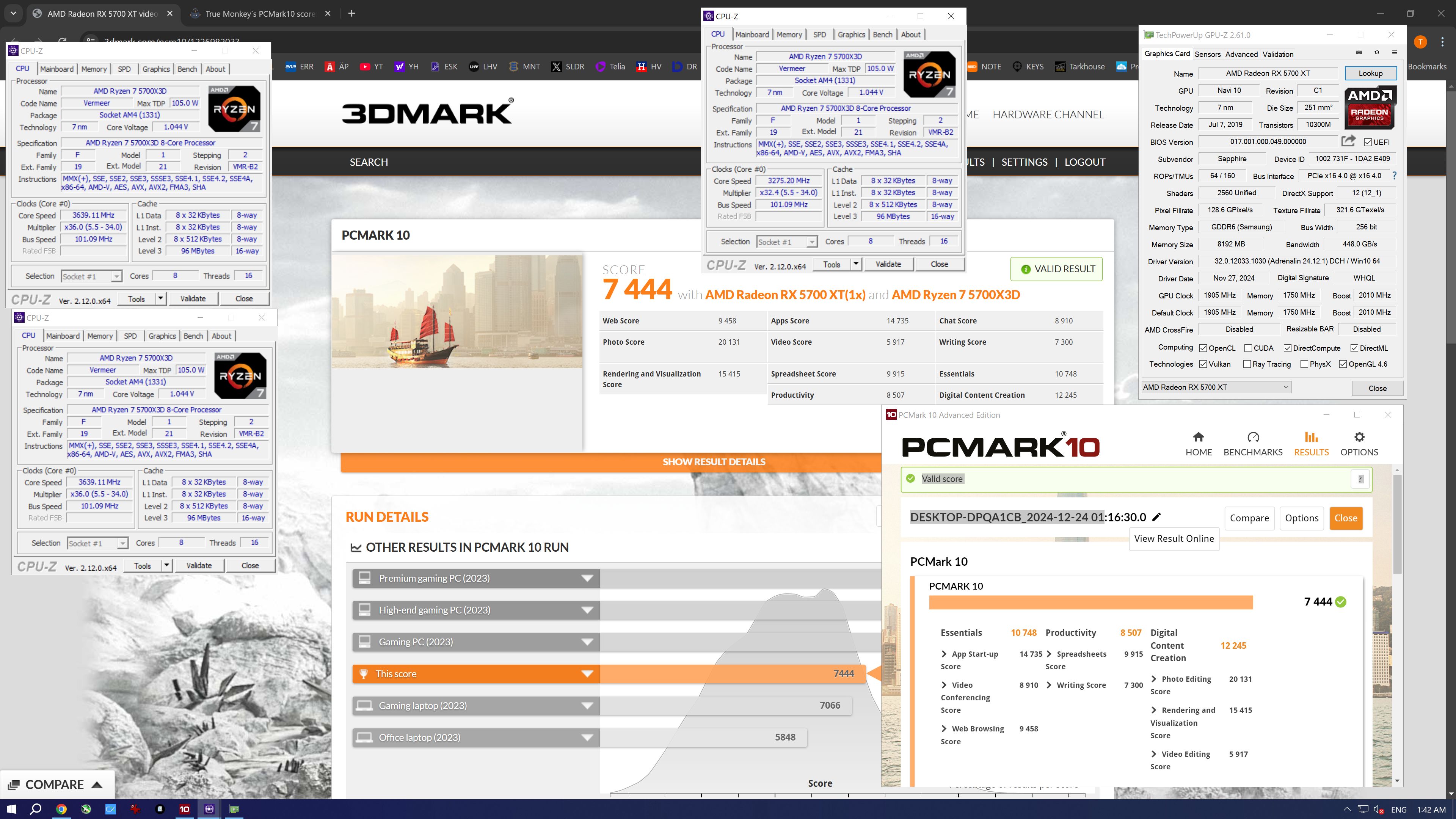Viewport: 1456px width, 819px height.
Task: Click the muted volume icon in system tray
Action: (1379, 810)
